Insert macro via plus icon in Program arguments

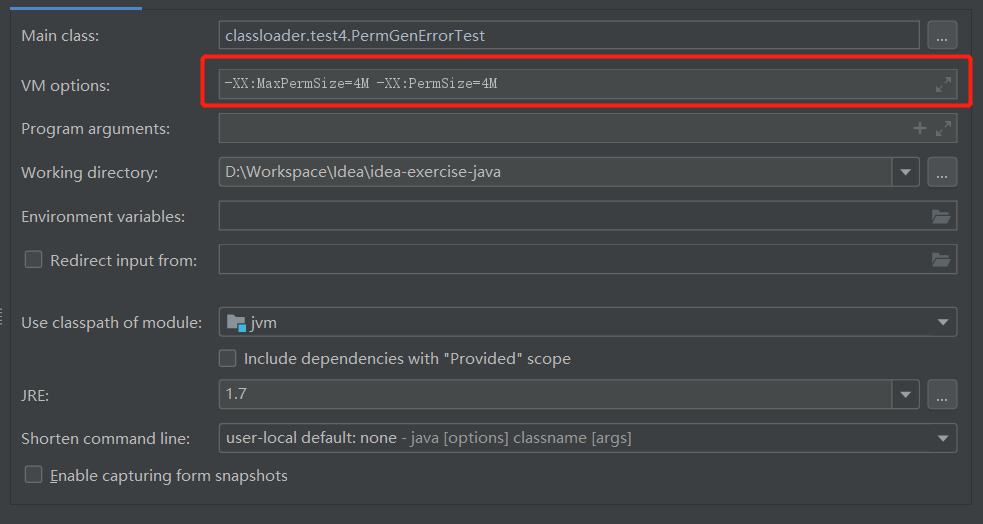tap(920, 128)
